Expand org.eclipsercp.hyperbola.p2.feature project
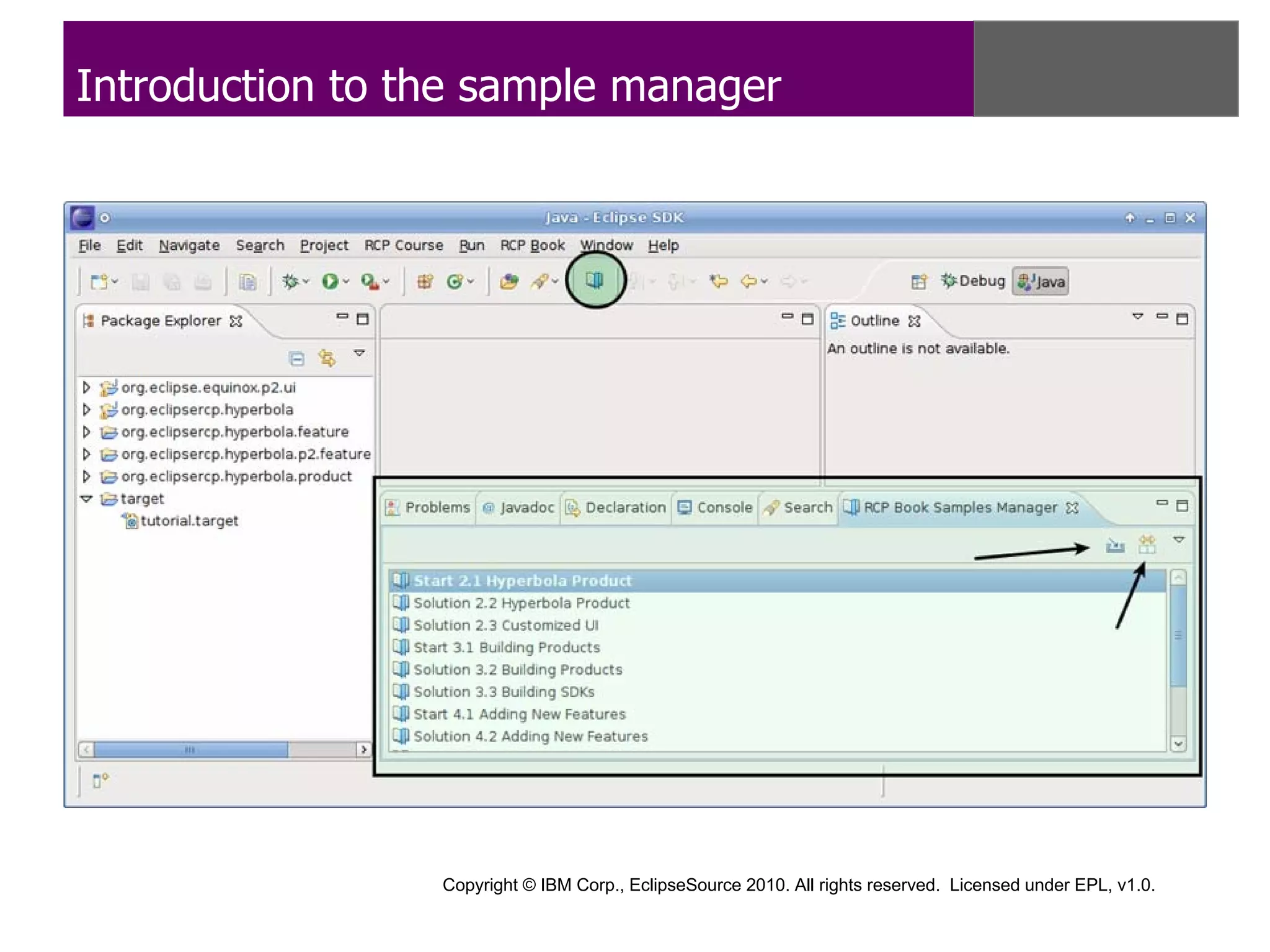Image resolution: width=1270 pixels, height=952 pixels. pos(87,454)
